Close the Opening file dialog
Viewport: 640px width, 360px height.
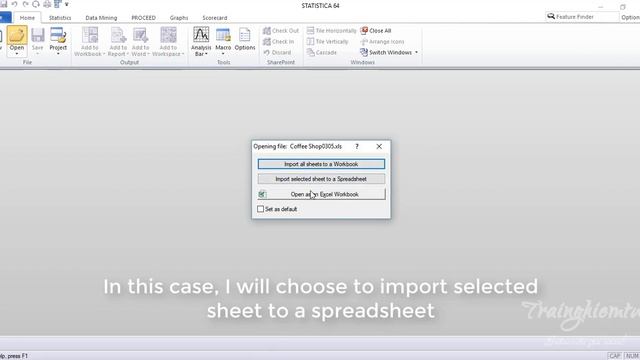point(379,146)
